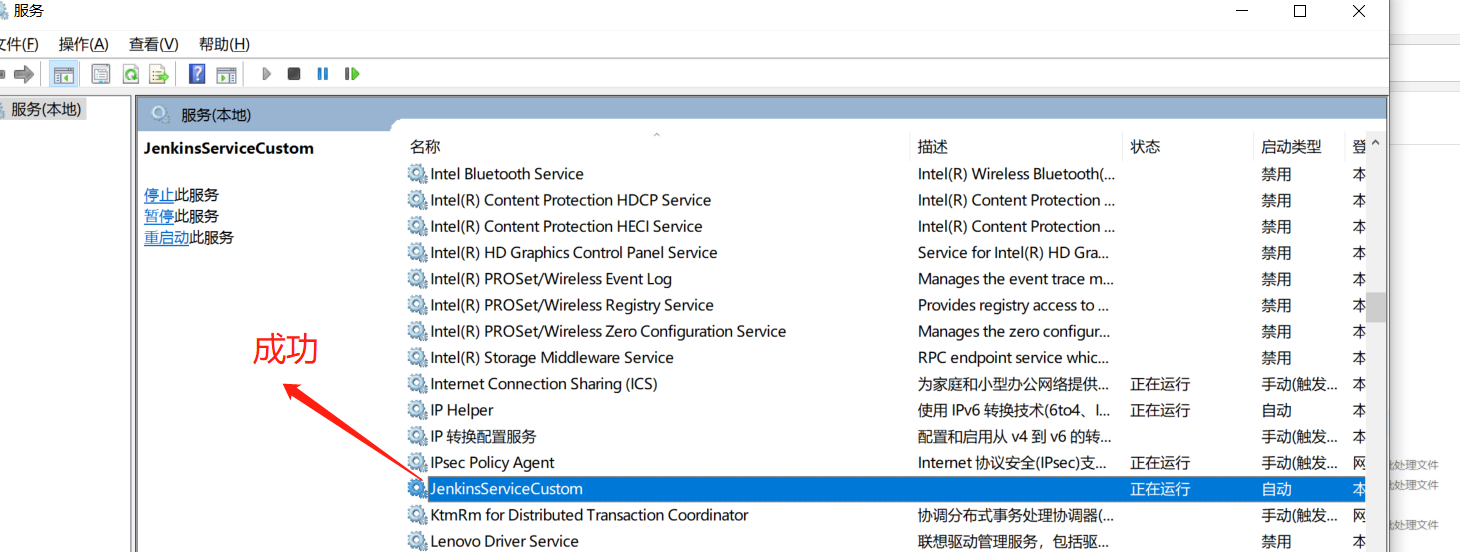Click gear icon of IP Helper row
This screenshot has height=552, width=1460.
(417, 410)
